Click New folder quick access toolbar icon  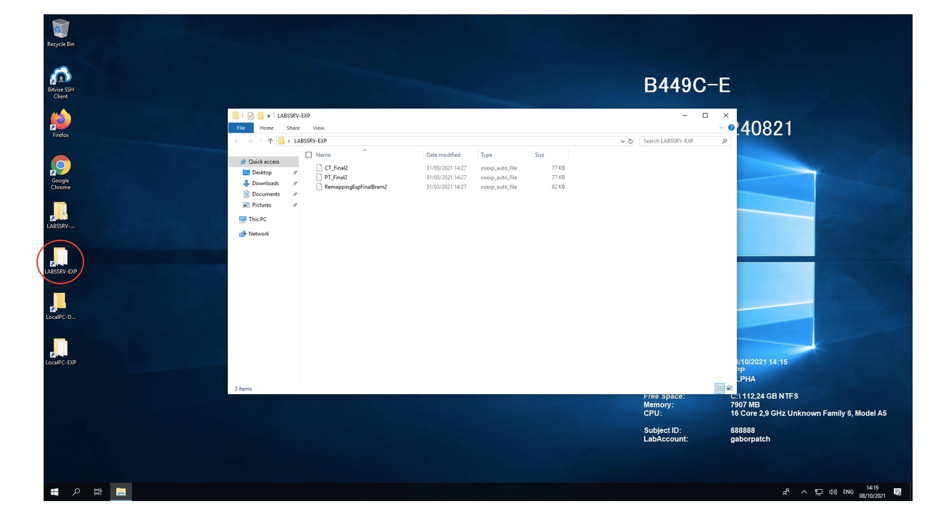pyautogui.click(x=260, y=115)
